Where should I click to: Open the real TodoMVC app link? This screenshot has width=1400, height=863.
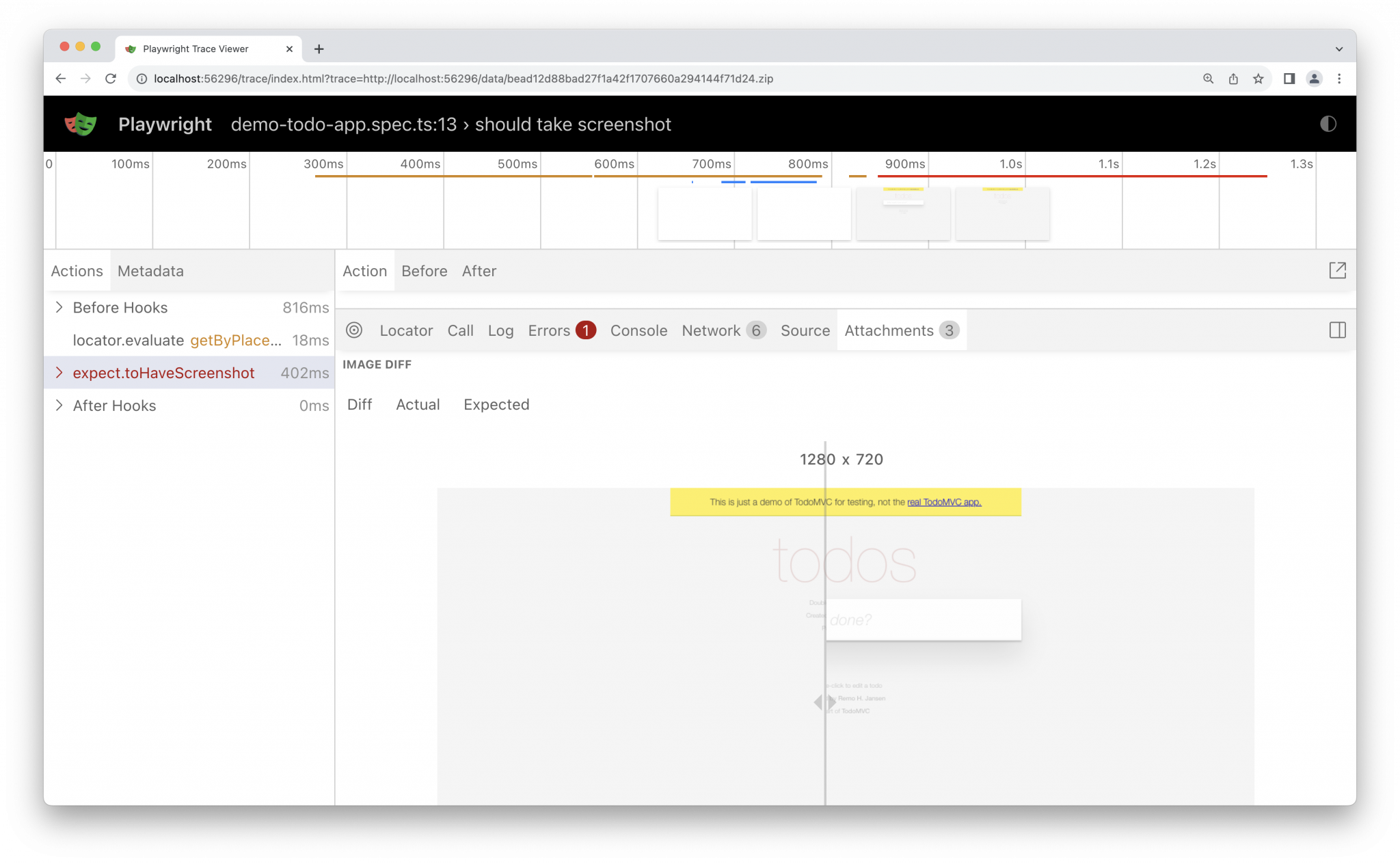[x=944, y=501]
